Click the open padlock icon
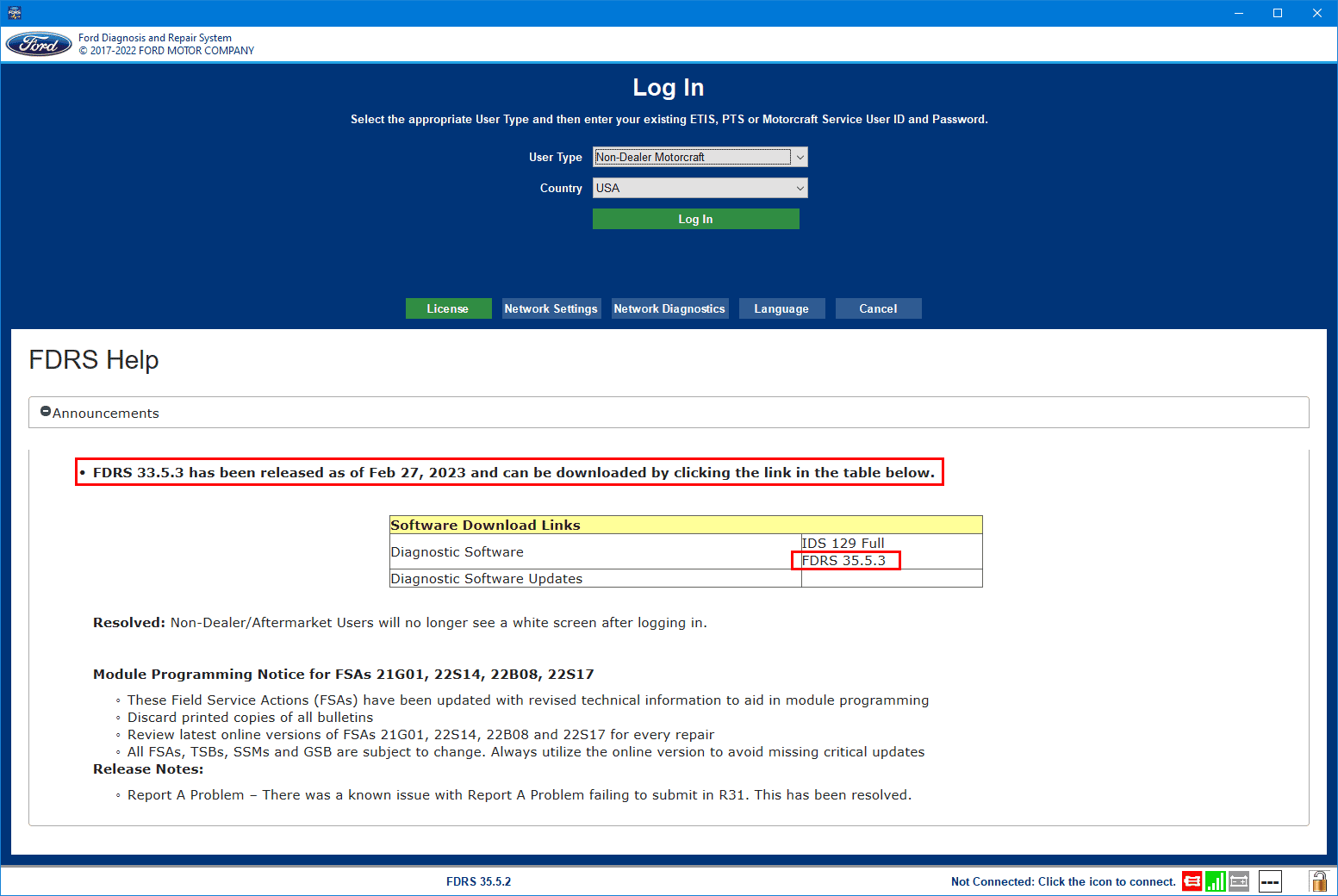 click(1318, 880)
